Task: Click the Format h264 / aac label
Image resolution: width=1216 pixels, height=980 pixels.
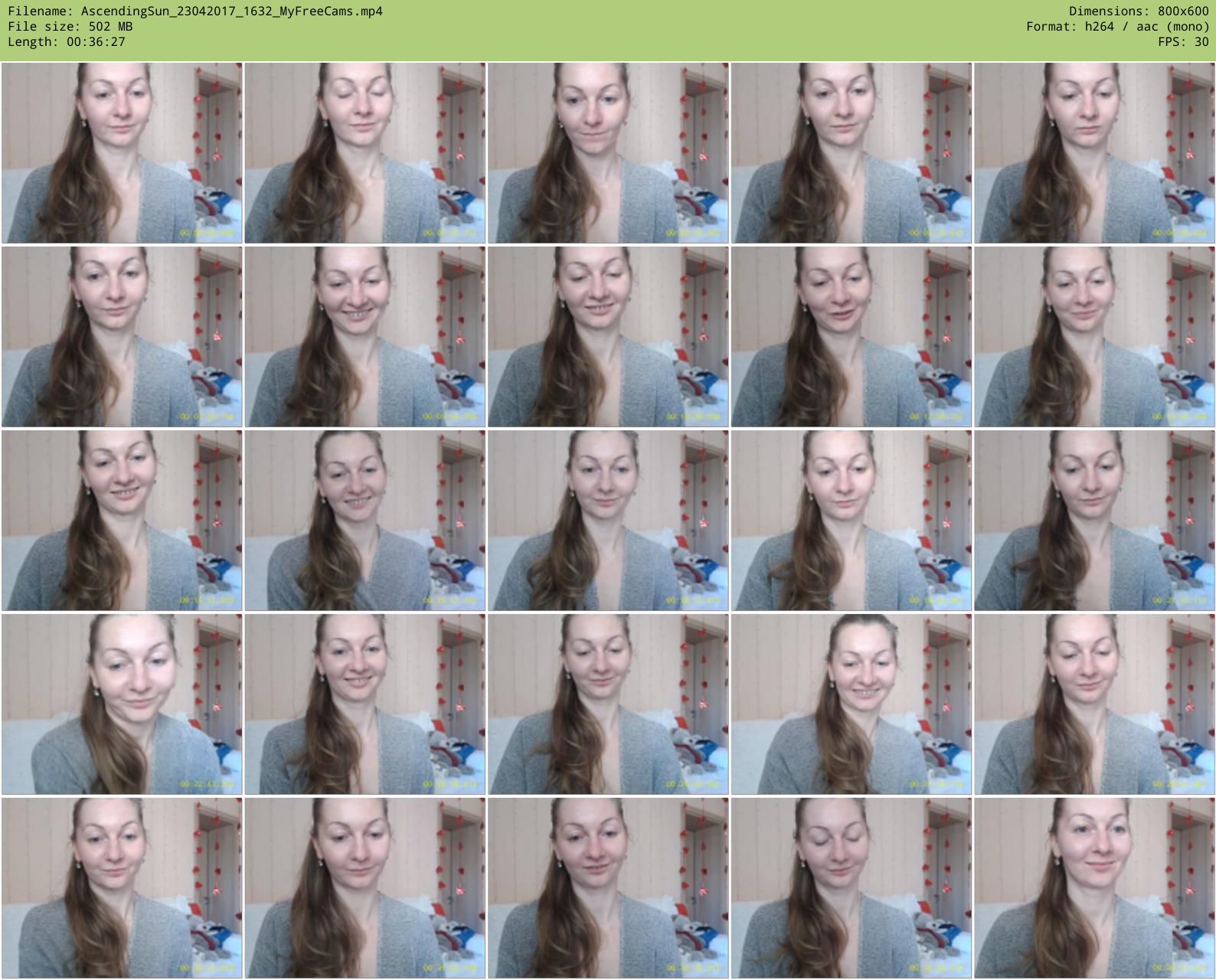Action: (1117, 27)
